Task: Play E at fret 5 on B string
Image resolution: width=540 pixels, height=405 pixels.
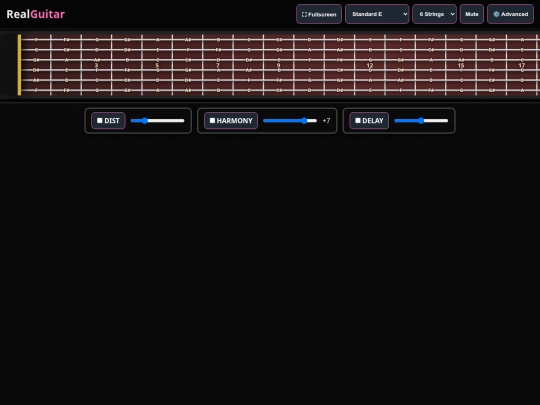Action: (158, 50)
